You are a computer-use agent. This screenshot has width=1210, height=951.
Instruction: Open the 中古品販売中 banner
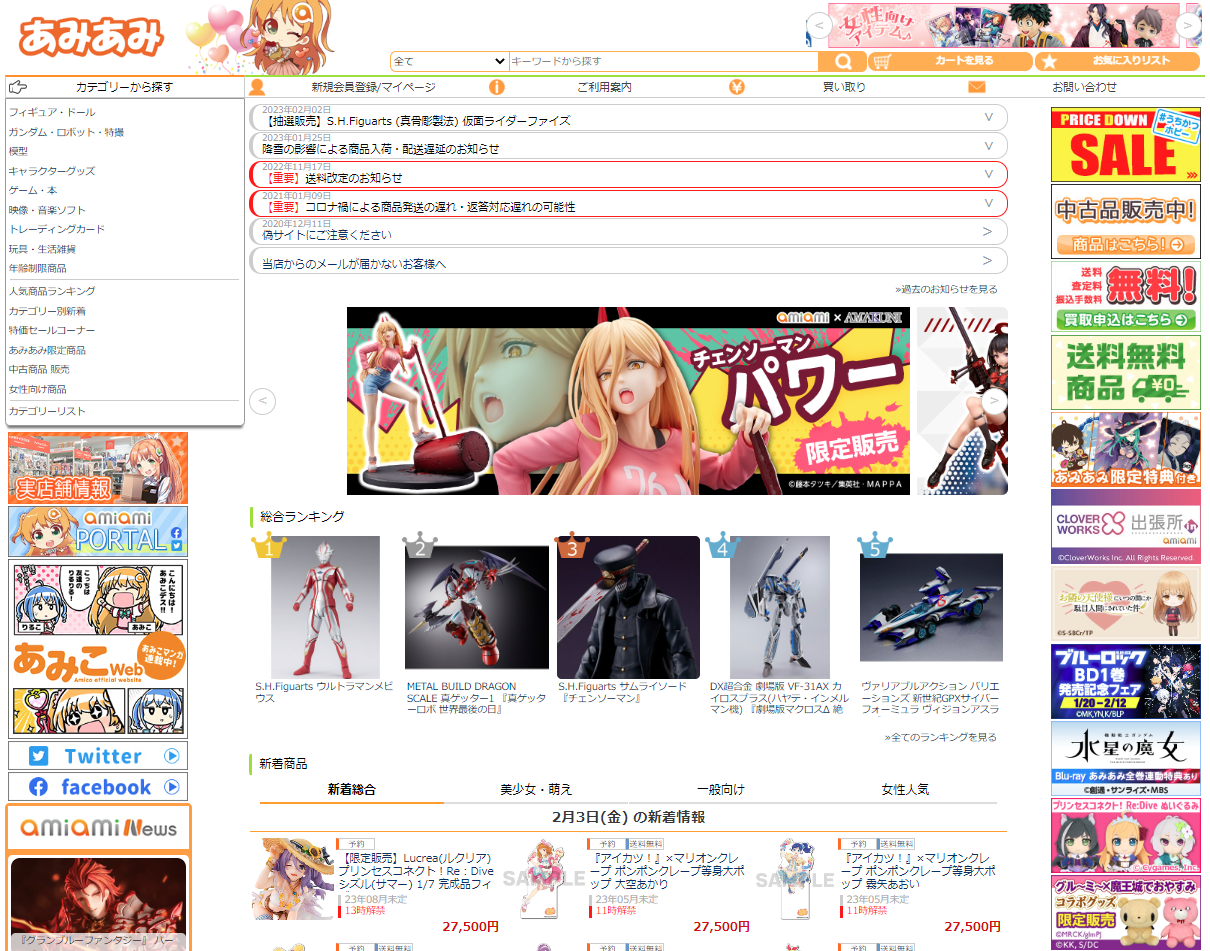pos(1126,221)
